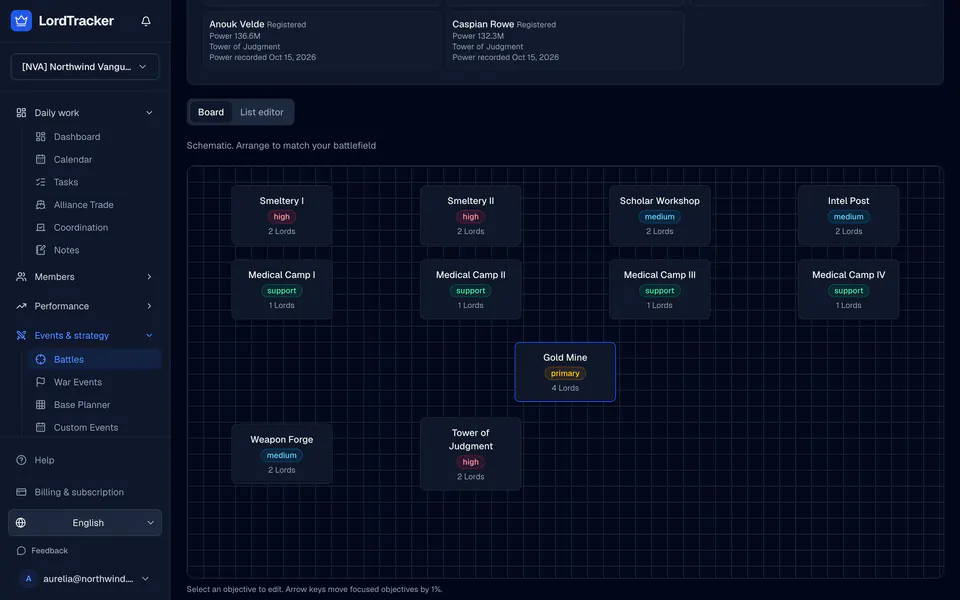The width and height of the screenshot is (960, 600).
Task: Open notifications bell icon
Action: (x=146, y=21)
